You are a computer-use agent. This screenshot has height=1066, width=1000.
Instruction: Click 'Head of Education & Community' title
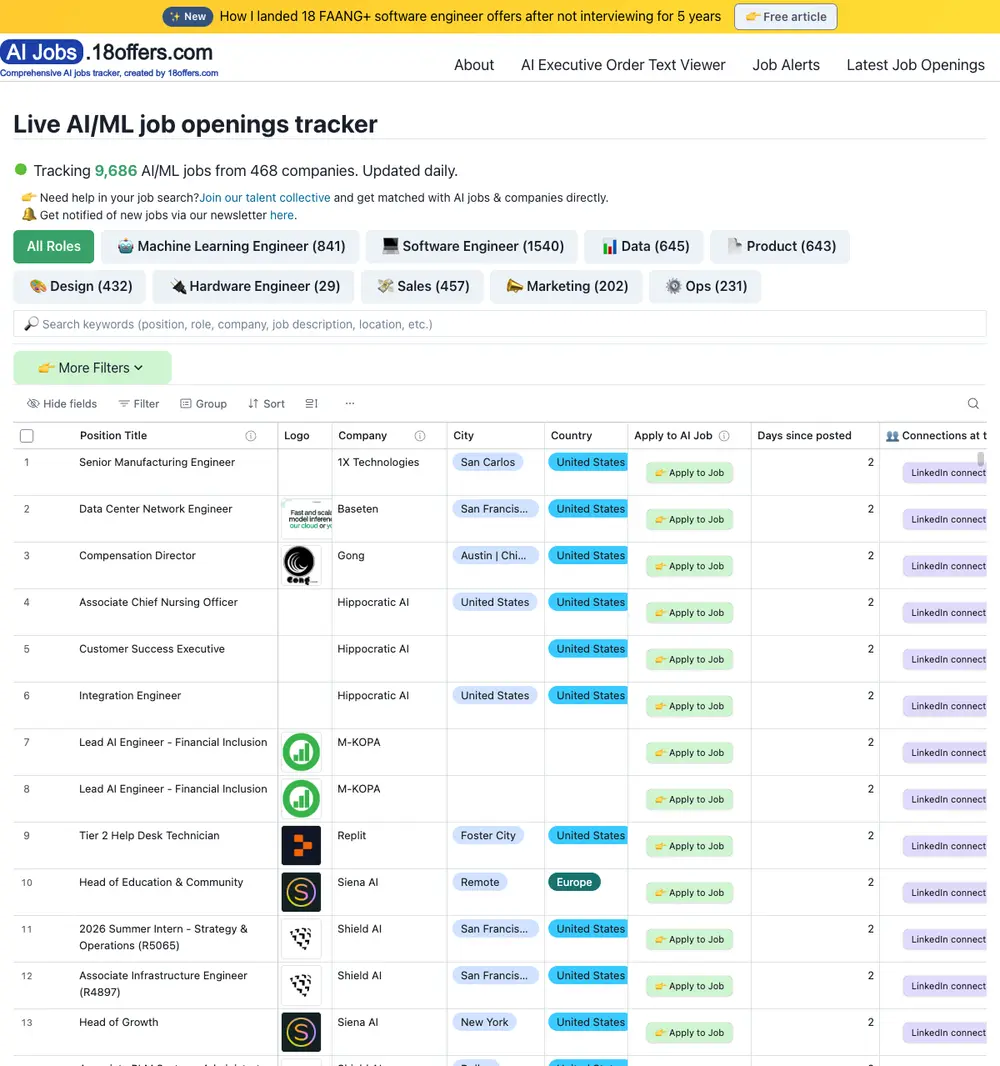[x=161, y=882]
